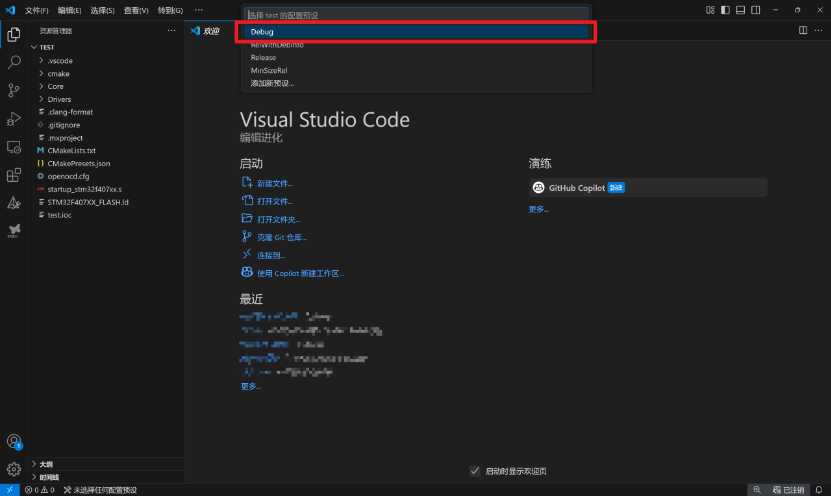This screenshot has height=496, width=831.
Task: Click 更多... under the recent list
Action: click(251, 386)
